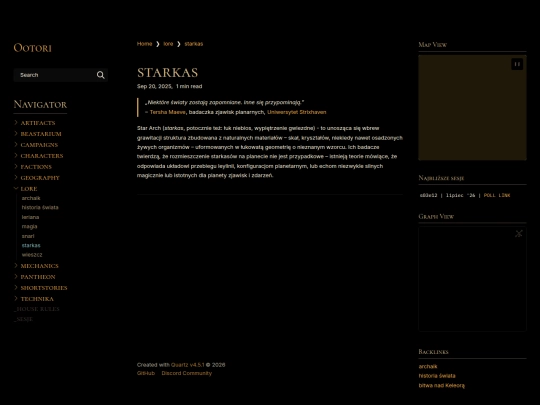This screenshot has height=405, width=540.
Task: Go to Home in the breadcrumbs
Action: 144,44
